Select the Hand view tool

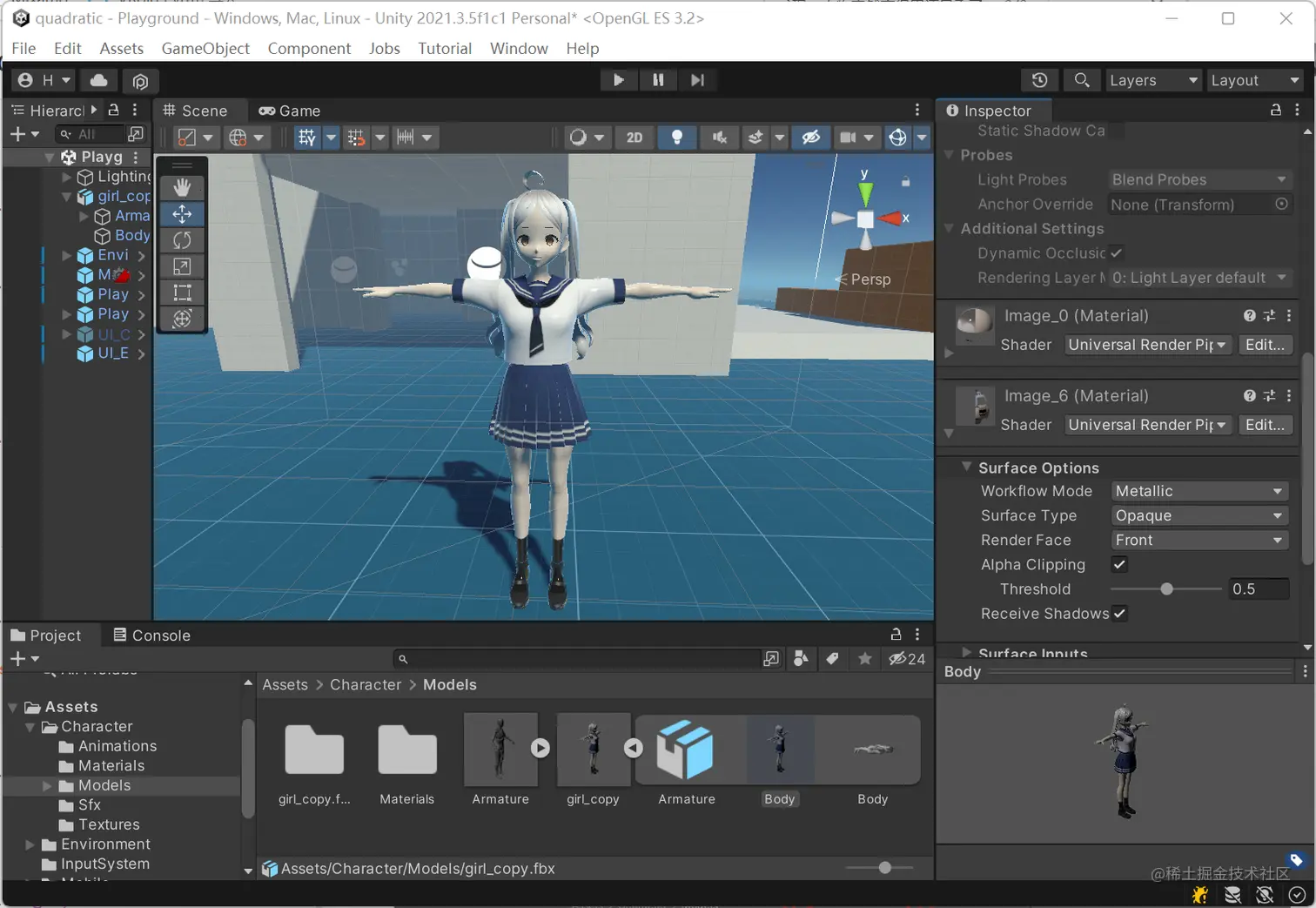coord(182,188)
